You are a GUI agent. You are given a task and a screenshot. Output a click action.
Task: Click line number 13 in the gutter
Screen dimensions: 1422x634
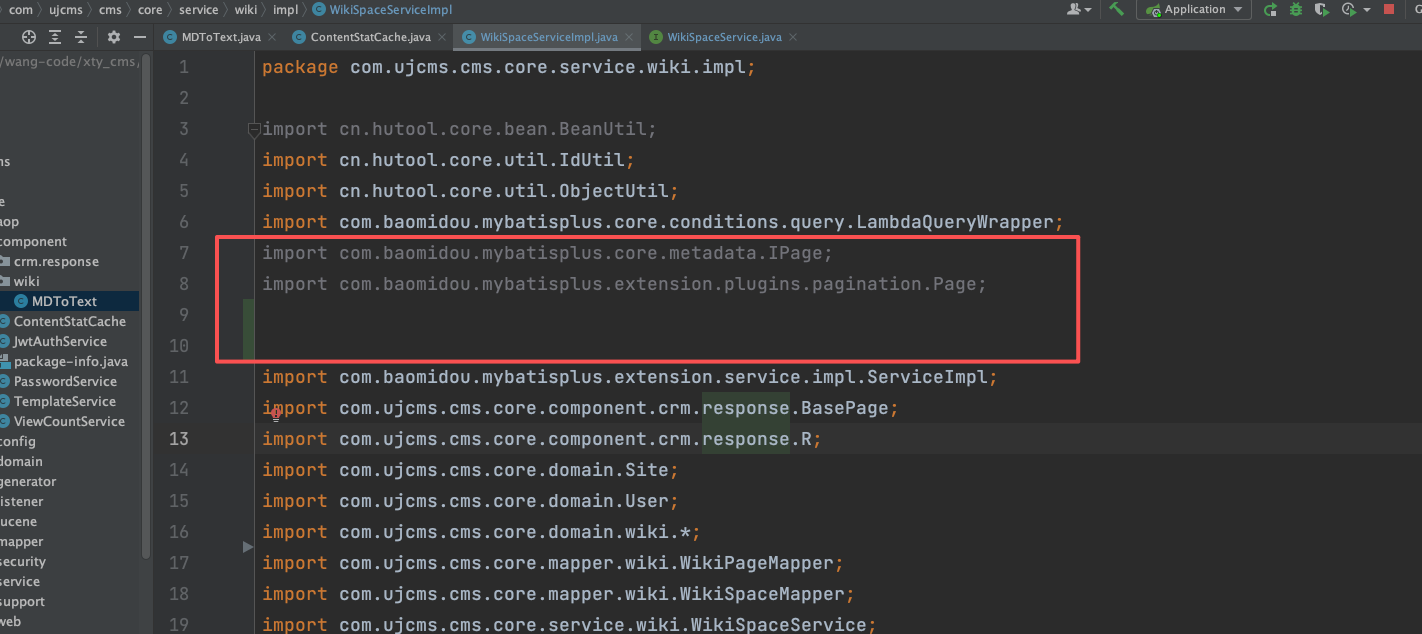[178, 439]
